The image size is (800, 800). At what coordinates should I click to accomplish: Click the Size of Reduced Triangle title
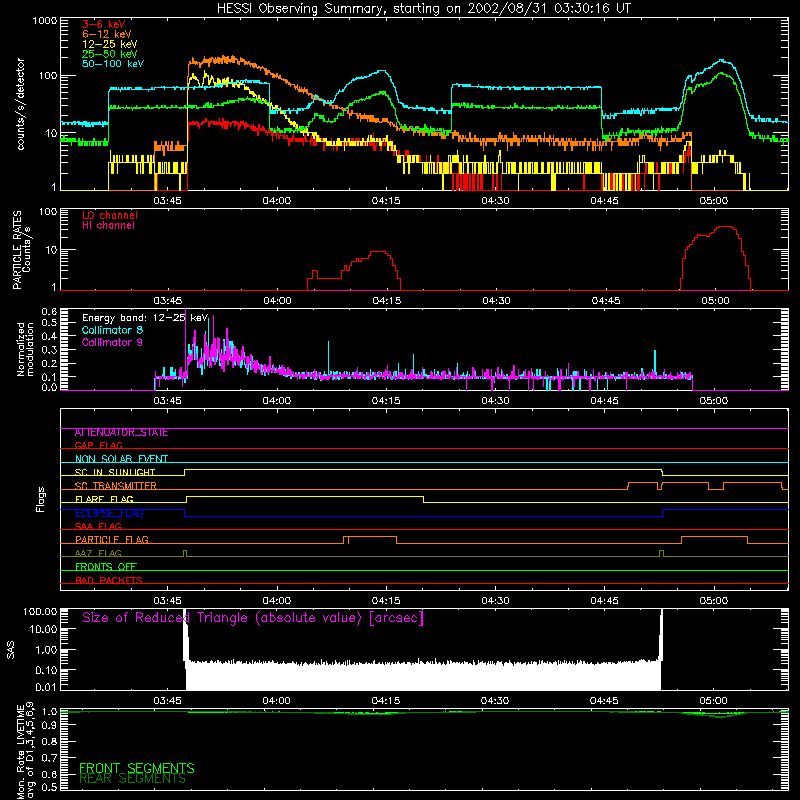[x=253, y=618]
